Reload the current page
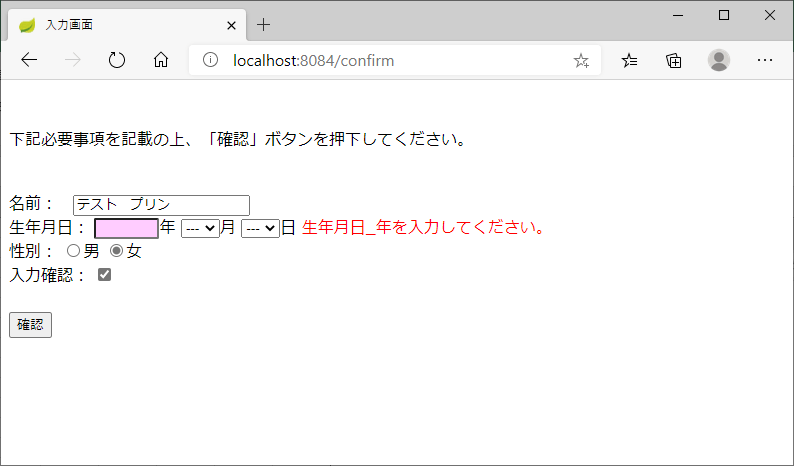 pos(117,60)
